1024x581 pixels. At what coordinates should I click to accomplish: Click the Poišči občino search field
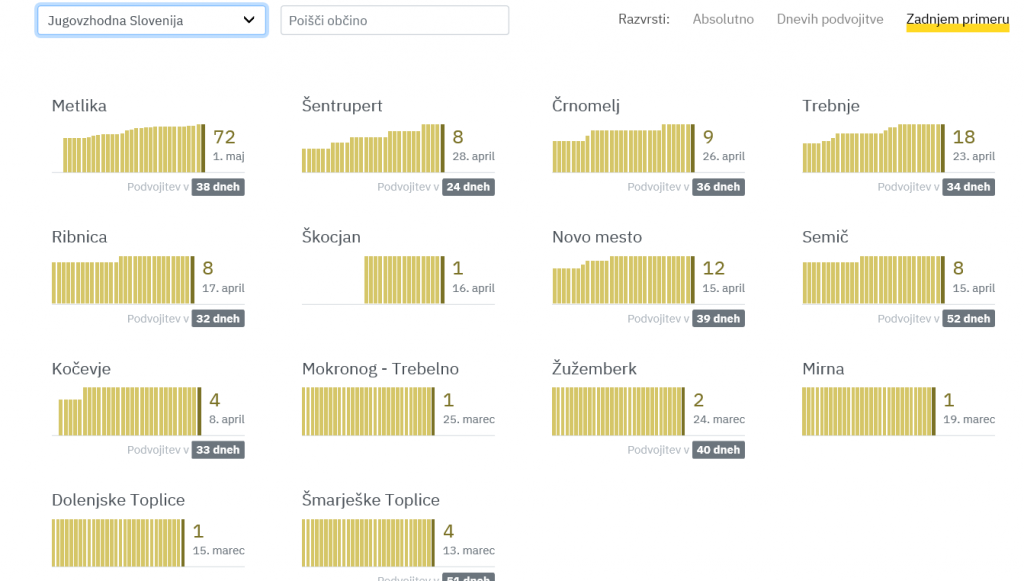pyautogui.click(x=394, y=20)
